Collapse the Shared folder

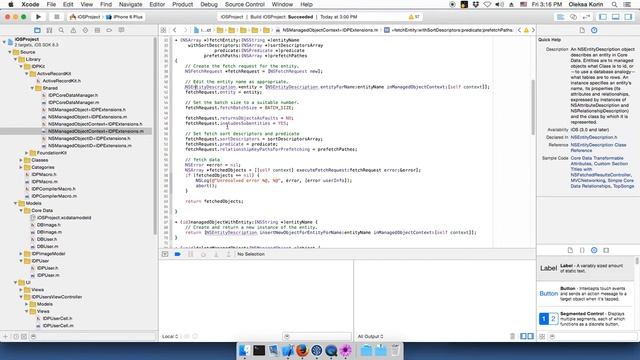click(32, 88)
